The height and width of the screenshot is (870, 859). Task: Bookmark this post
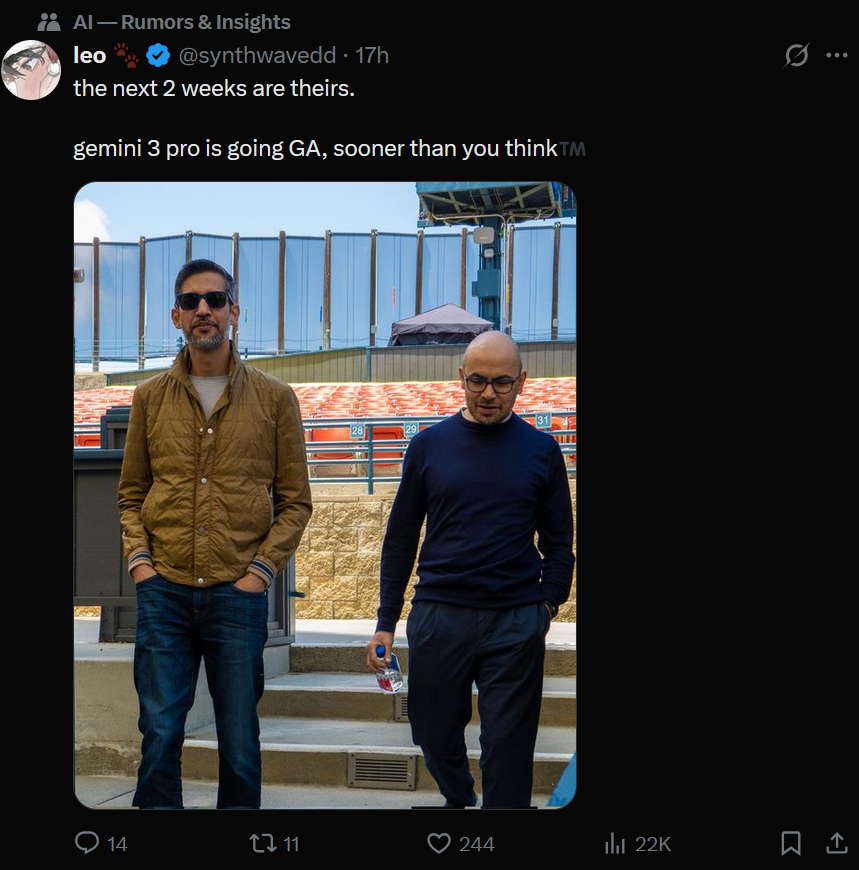[790, 844]
